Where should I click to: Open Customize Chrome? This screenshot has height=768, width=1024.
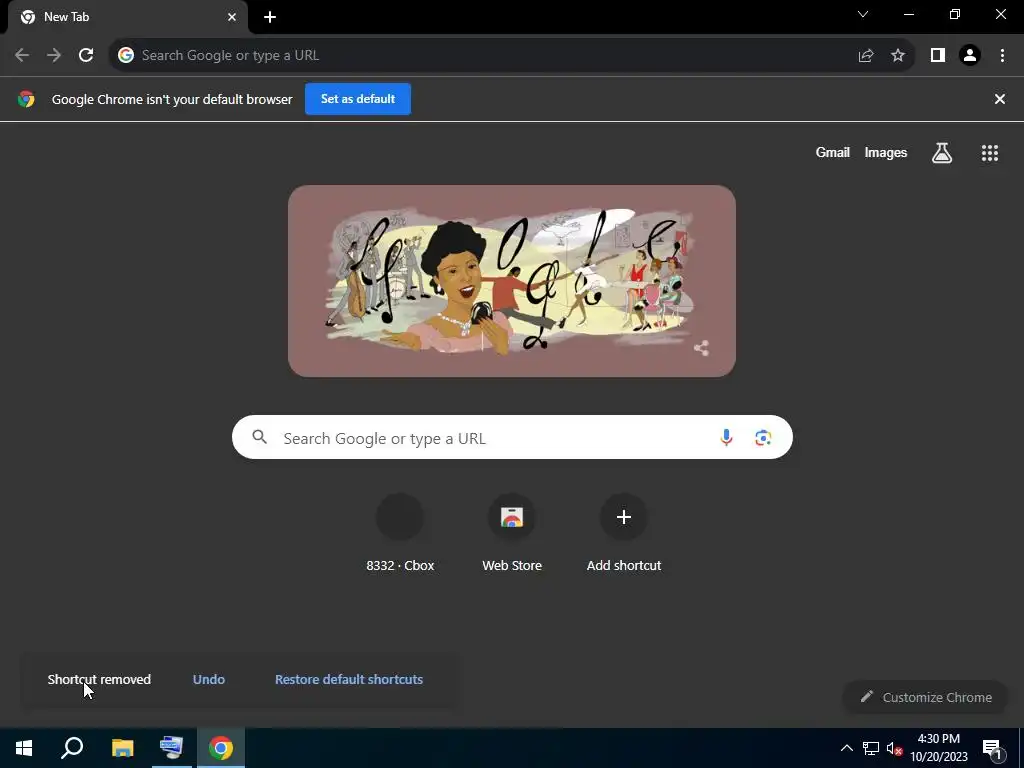pyautogui.click(x=925, y=697)
